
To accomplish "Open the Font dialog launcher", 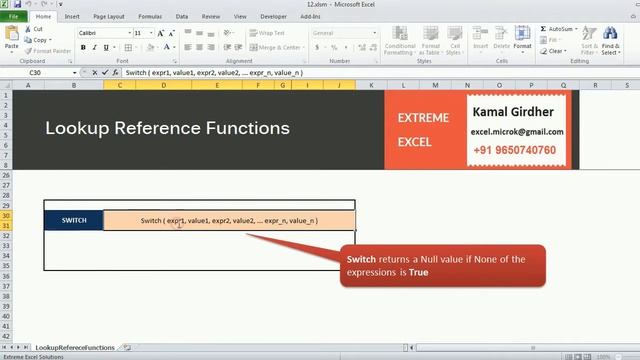I will click(x=175, y=61).
